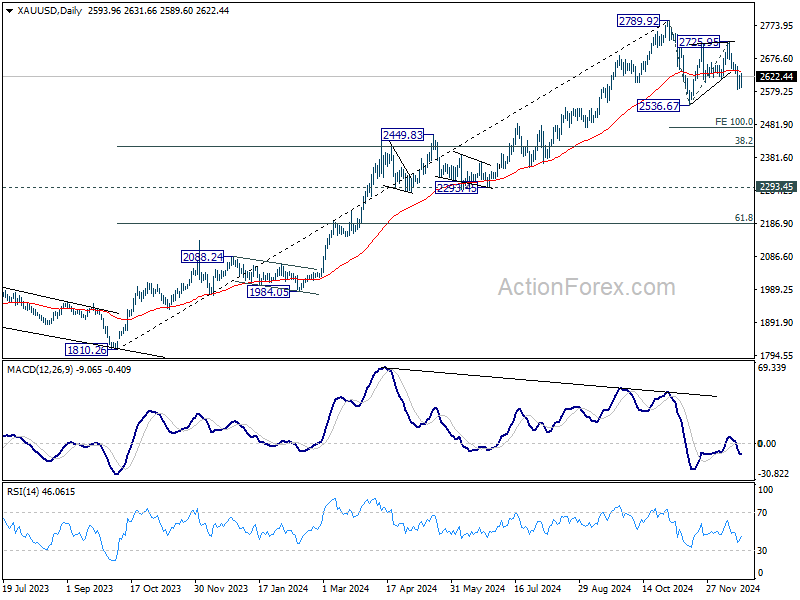Click the 1989.25 price axis value
The image size is (800, 600).
click(777, 289)
